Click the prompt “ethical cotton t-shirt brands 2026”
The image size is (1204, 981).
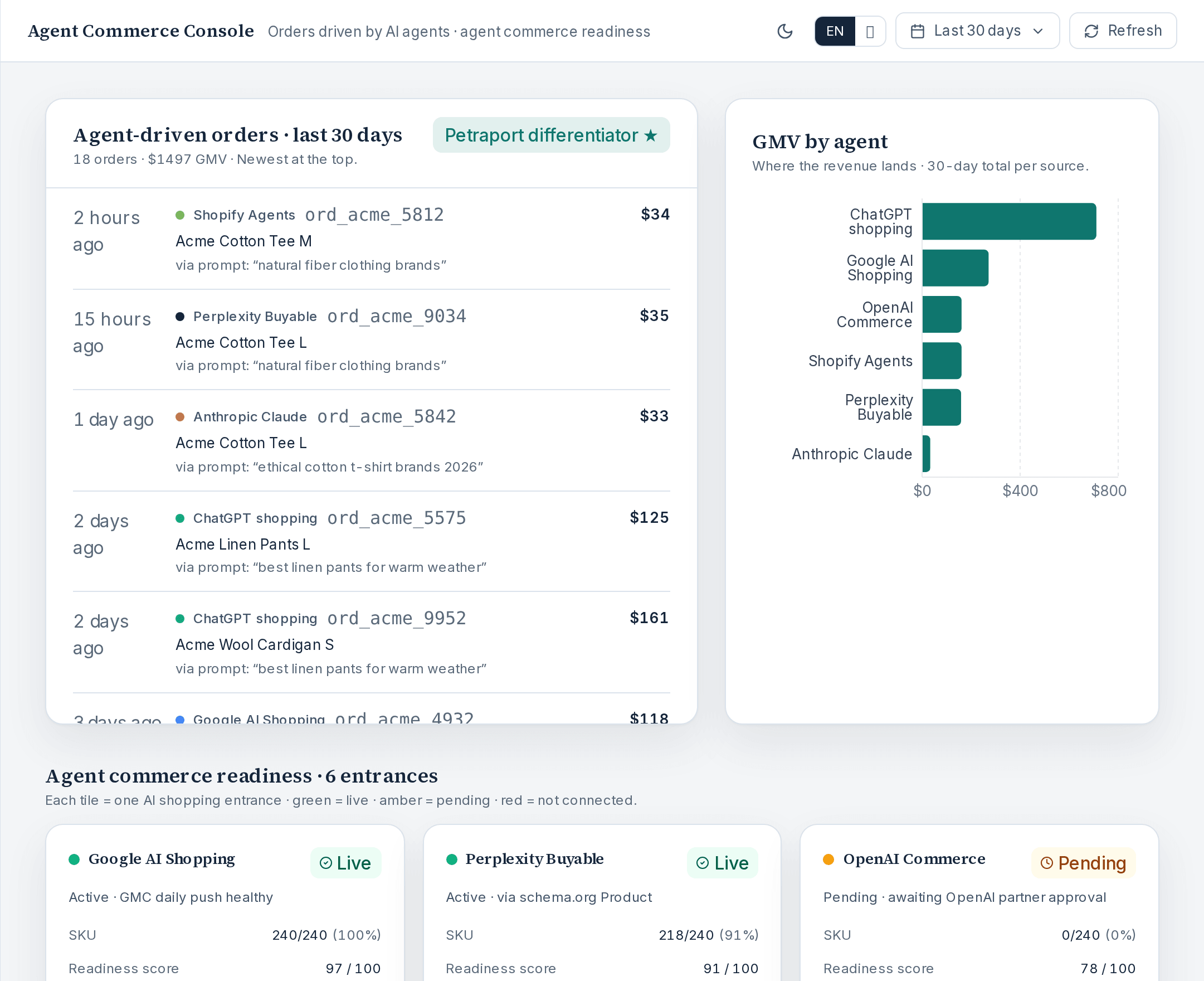[x=368, y=467]
